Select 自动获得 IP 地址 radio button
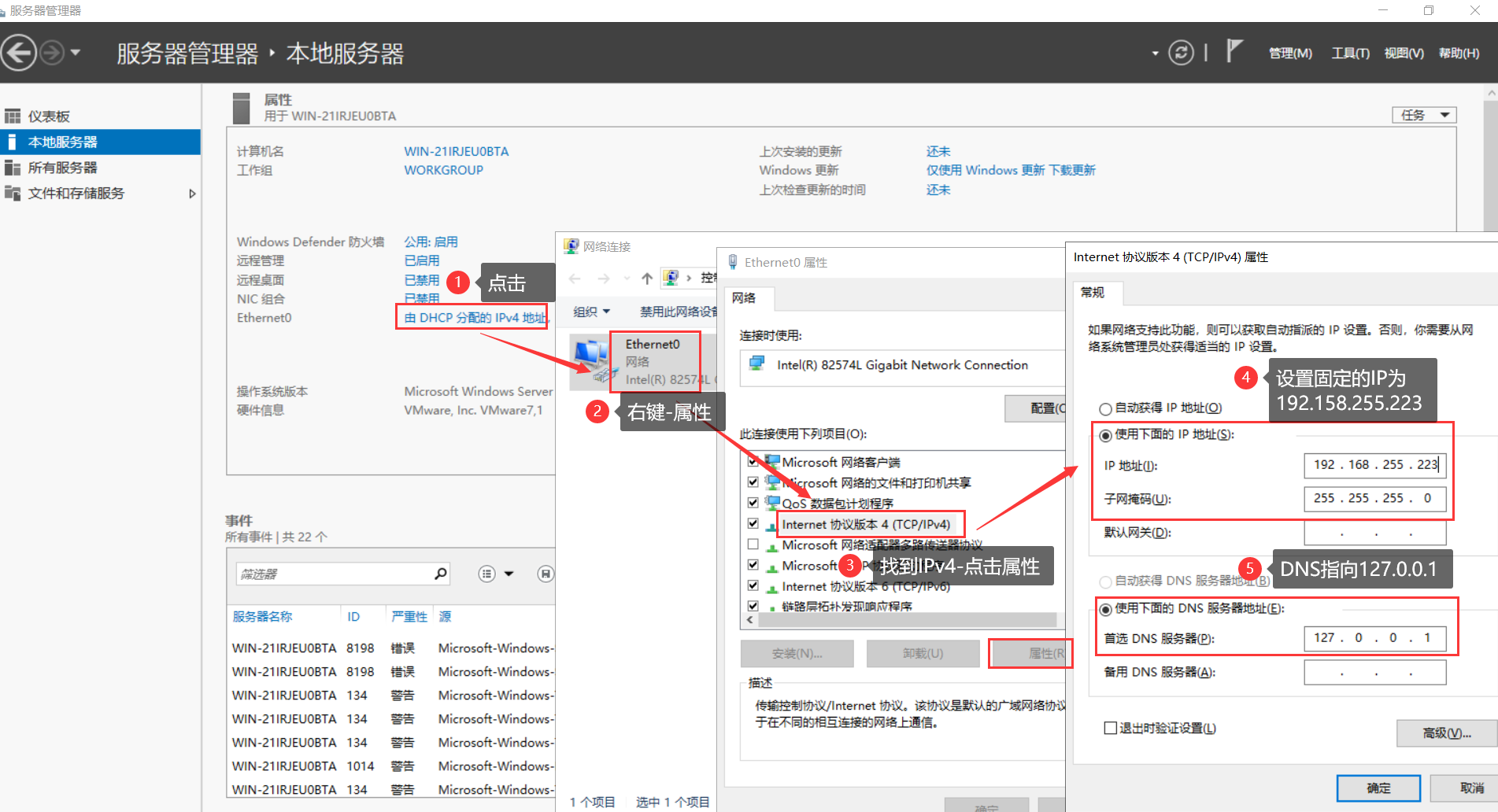The image size is (1498, 812). pos(1105,408)
